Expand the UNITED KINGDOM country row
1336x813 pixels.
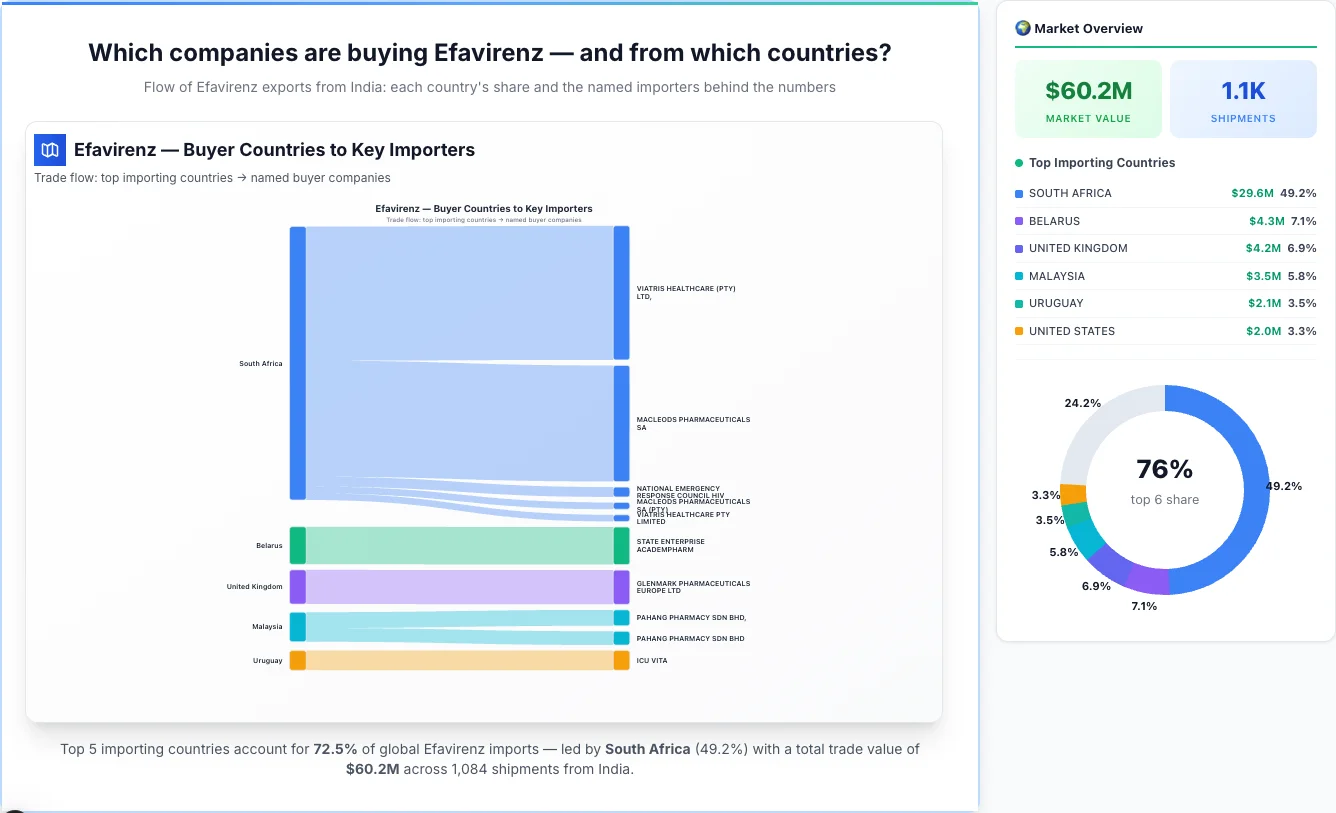[1165, 248]
